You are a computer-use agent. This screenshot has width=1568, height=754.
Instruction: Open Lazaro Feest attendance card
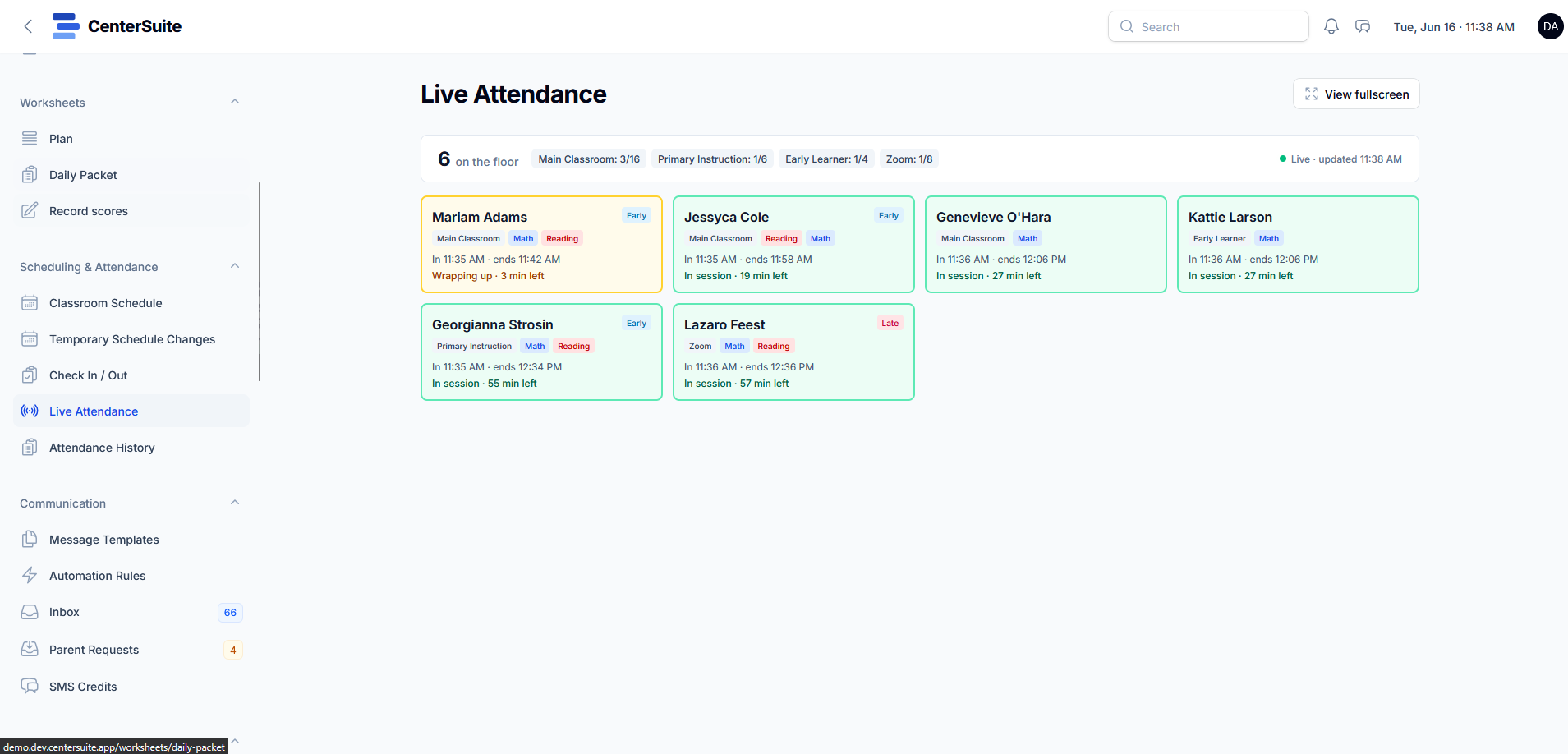click(x=793, y=352)
